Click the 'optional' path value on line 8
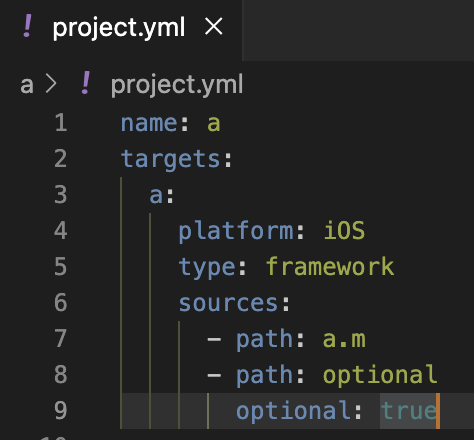 click(x=380, y=375)
